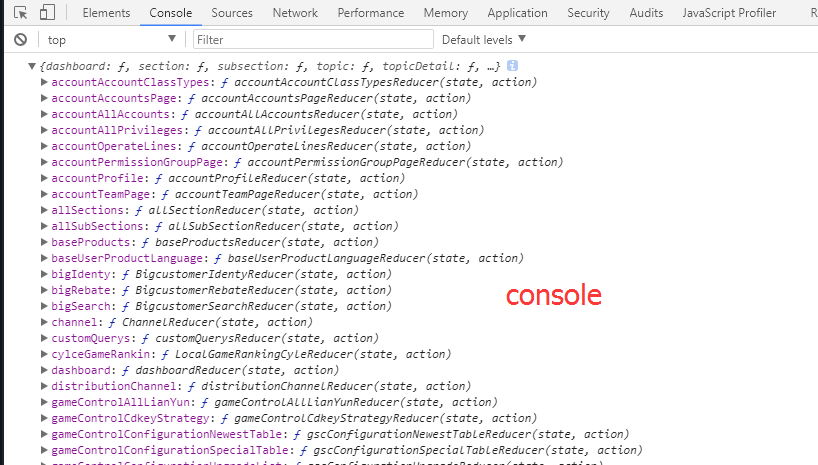Click the allSectionReducer function text
Image resolution: width=818 pixels, height=465 pixels.
tap(254, 210)
